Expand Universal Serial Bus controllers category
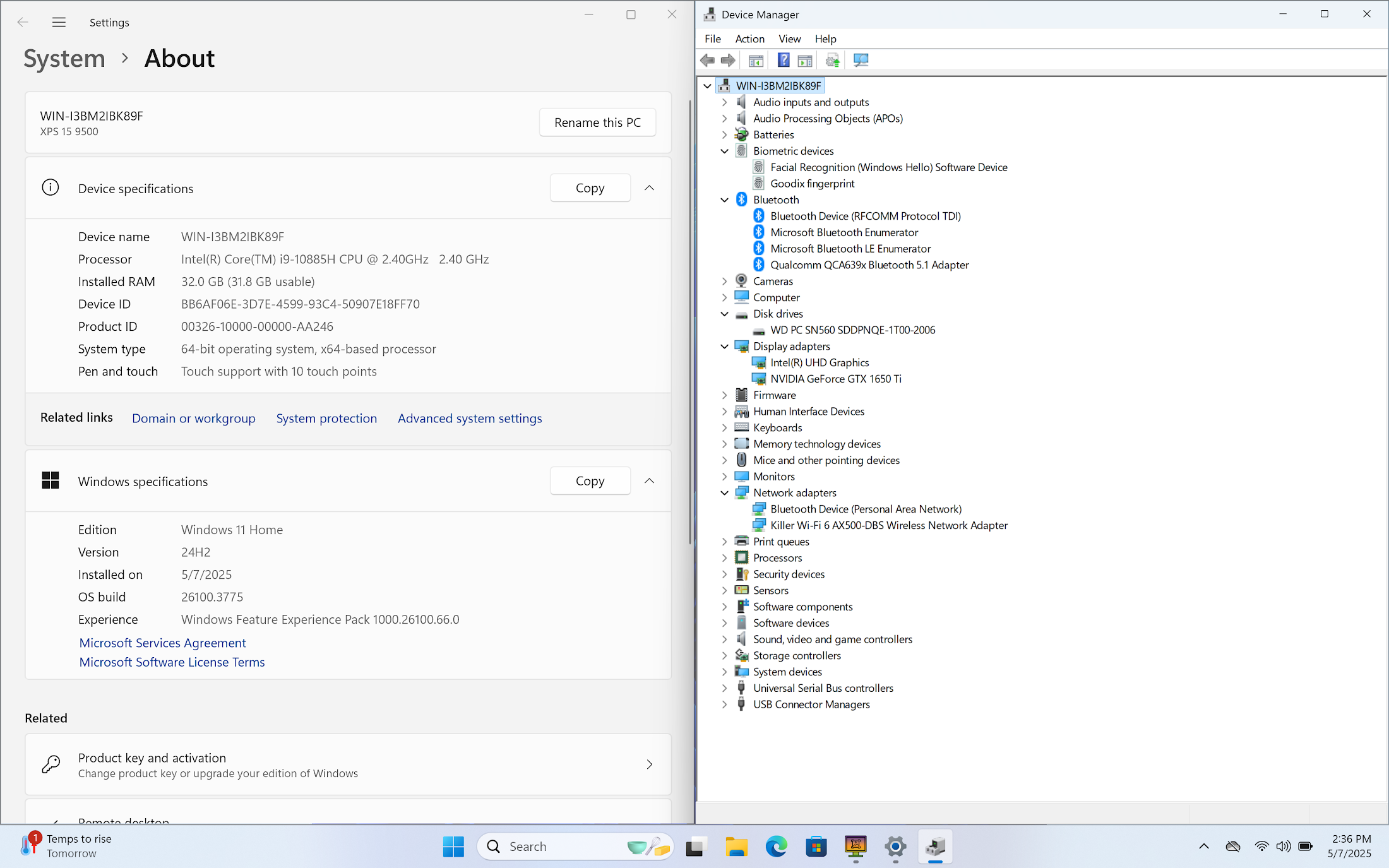 pos(724,688)
